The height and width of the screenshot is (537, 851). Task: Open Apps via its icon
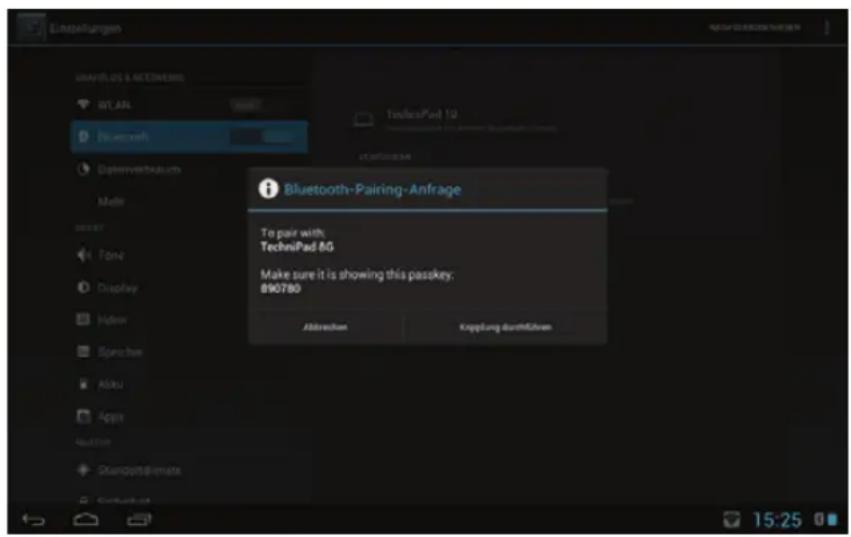click(83, 416)
